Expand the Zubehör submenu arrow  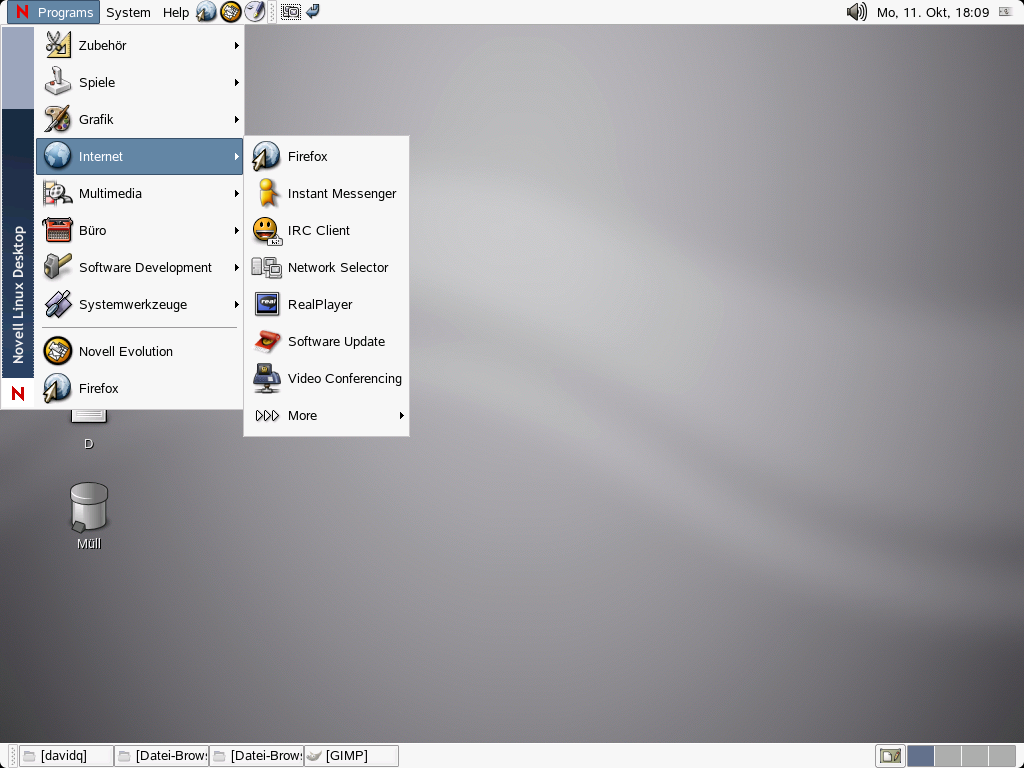[236, 45]
